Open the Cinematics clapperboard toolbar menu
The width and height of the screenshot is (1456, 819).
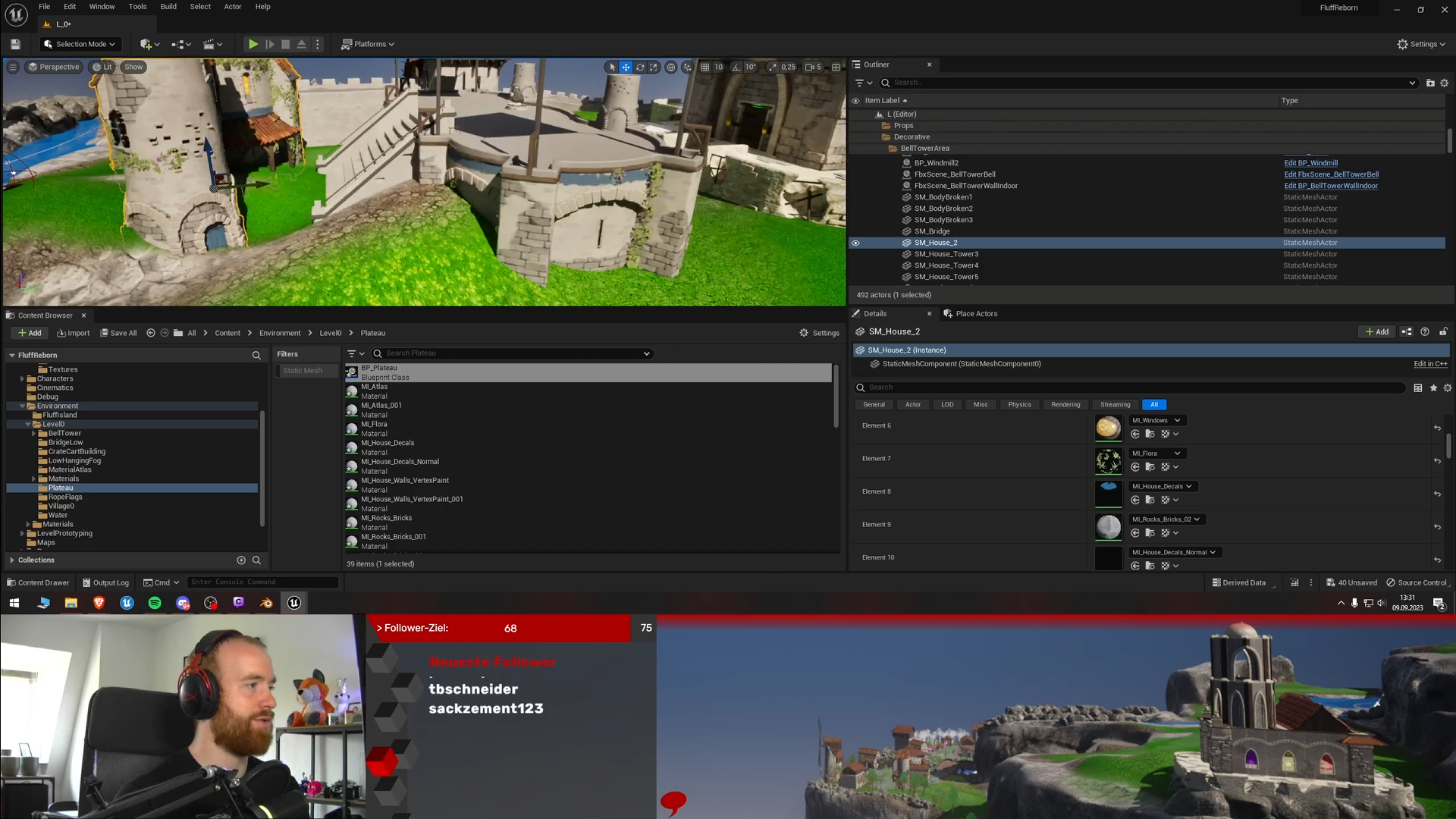pos(212,44)
